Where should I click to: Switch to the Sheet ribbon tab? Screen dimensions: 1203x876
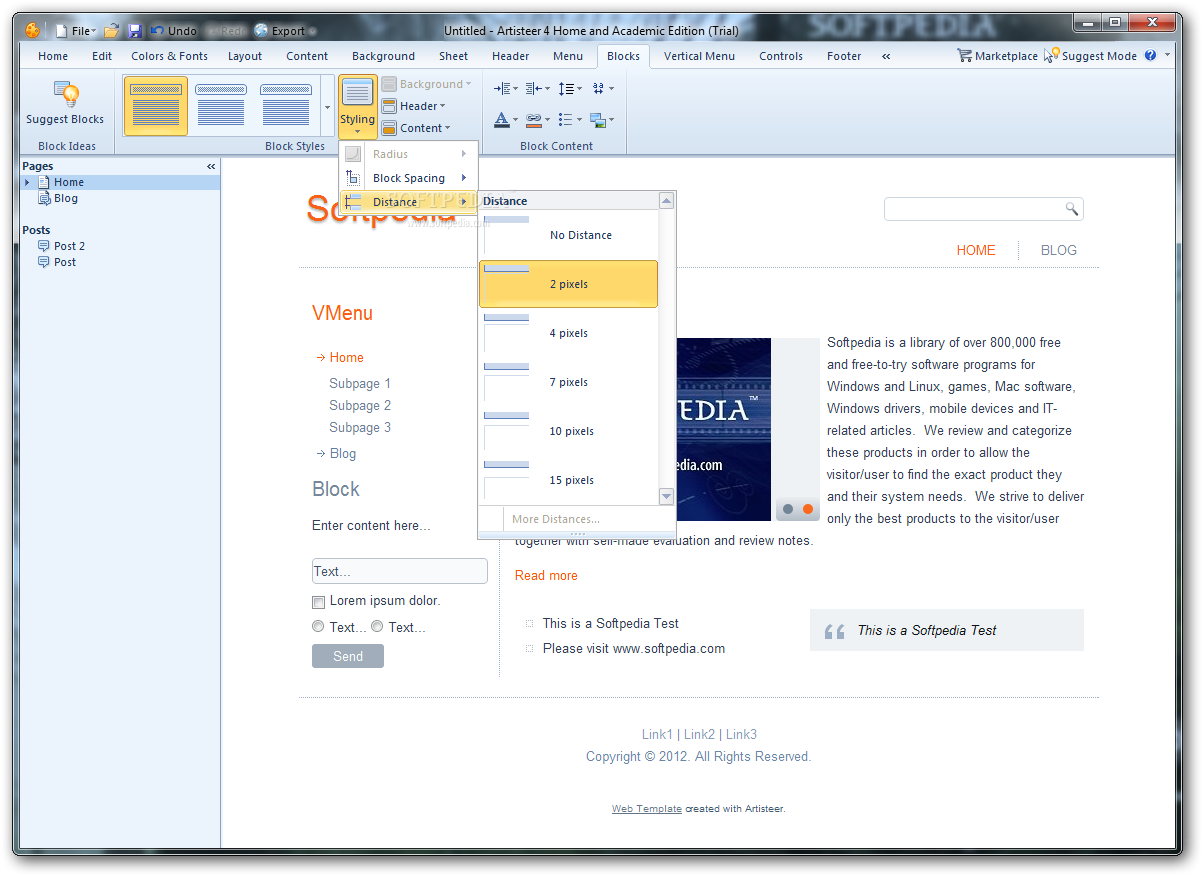click(453, 56)
